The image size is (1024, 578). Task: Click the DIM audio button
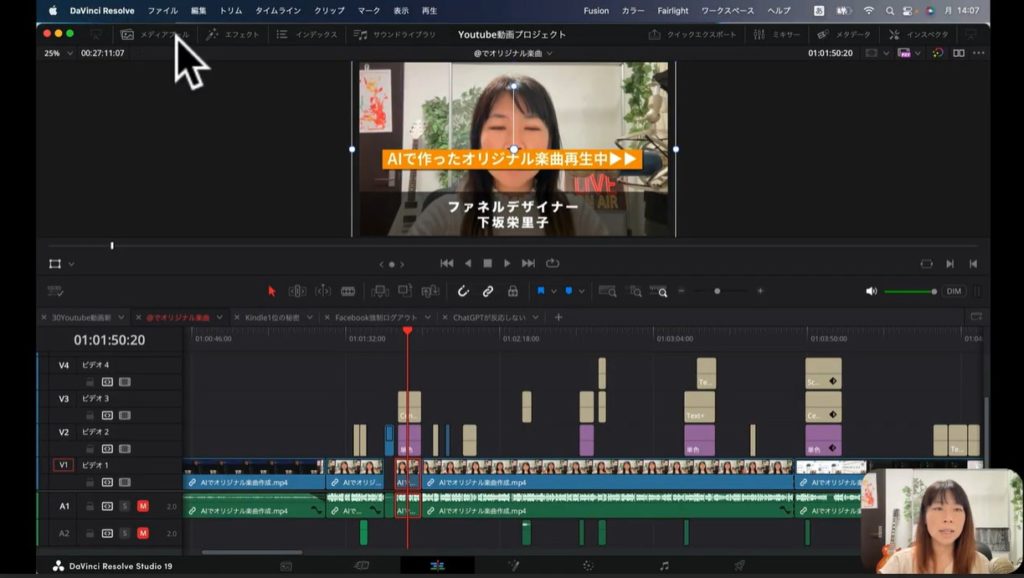pyautogui.click(x=953, y=291)
